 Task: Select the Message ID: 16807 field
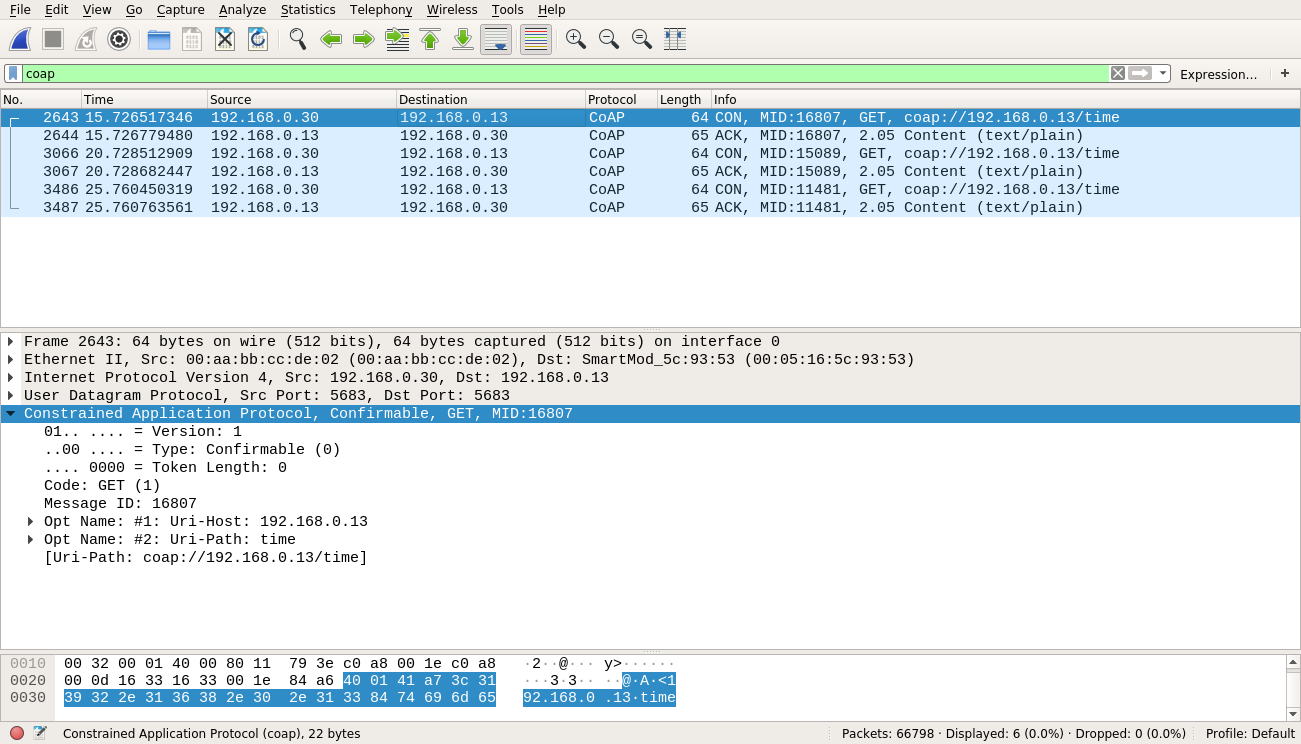120,504
